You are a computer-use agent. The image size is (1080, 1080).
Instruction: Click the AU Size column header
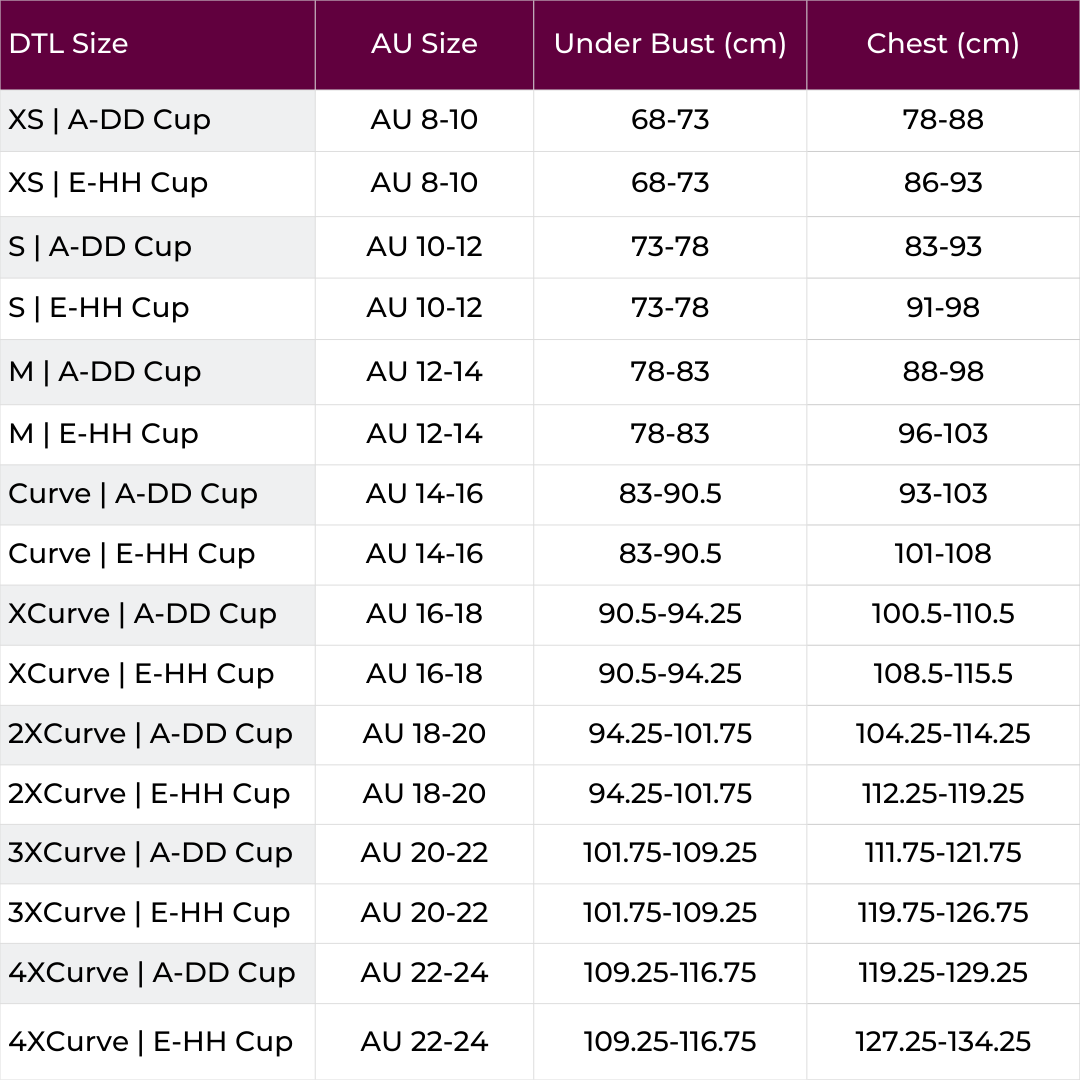pos(424,45)
